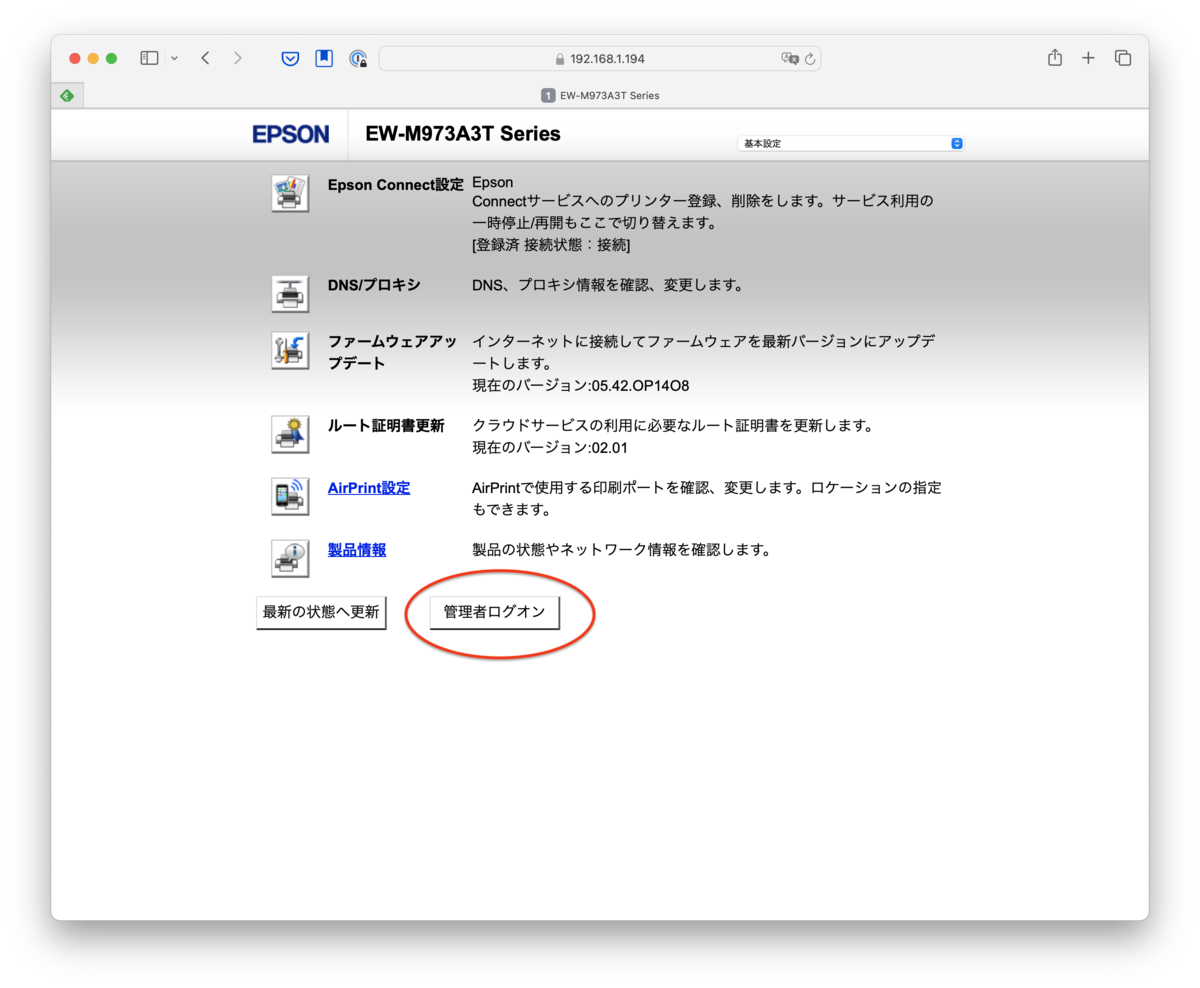Image resolution: width=1200 pixels, height=988 pixels.
Task: Go forward with Safari's forward arrow
Action: pos(237,58)
